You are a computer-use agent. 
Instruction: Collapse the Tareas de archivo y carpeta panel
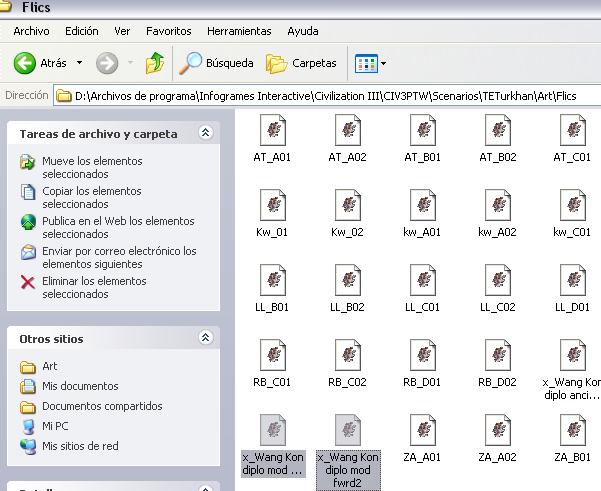coord(205,133)
